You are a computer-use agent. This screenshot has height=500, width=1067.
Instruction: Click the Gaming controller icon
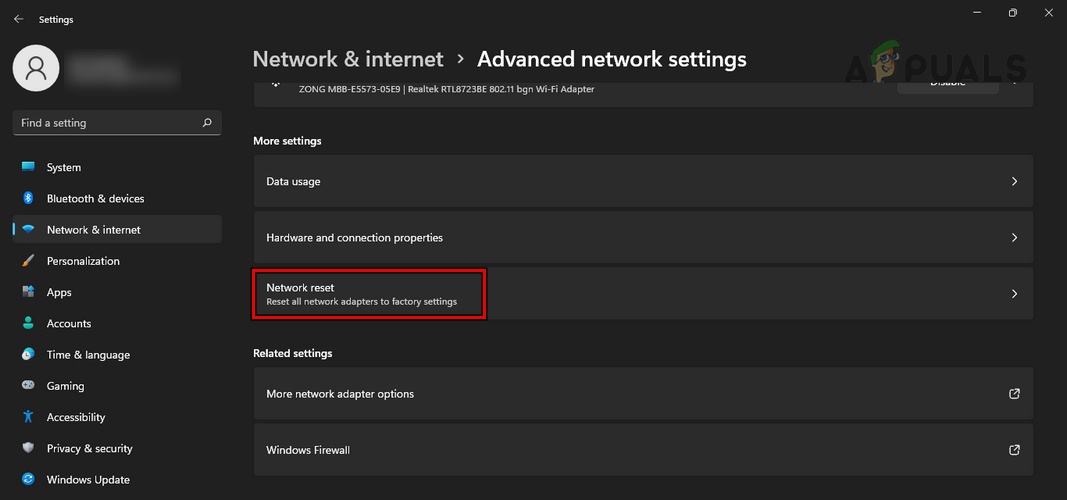(28, 386)
